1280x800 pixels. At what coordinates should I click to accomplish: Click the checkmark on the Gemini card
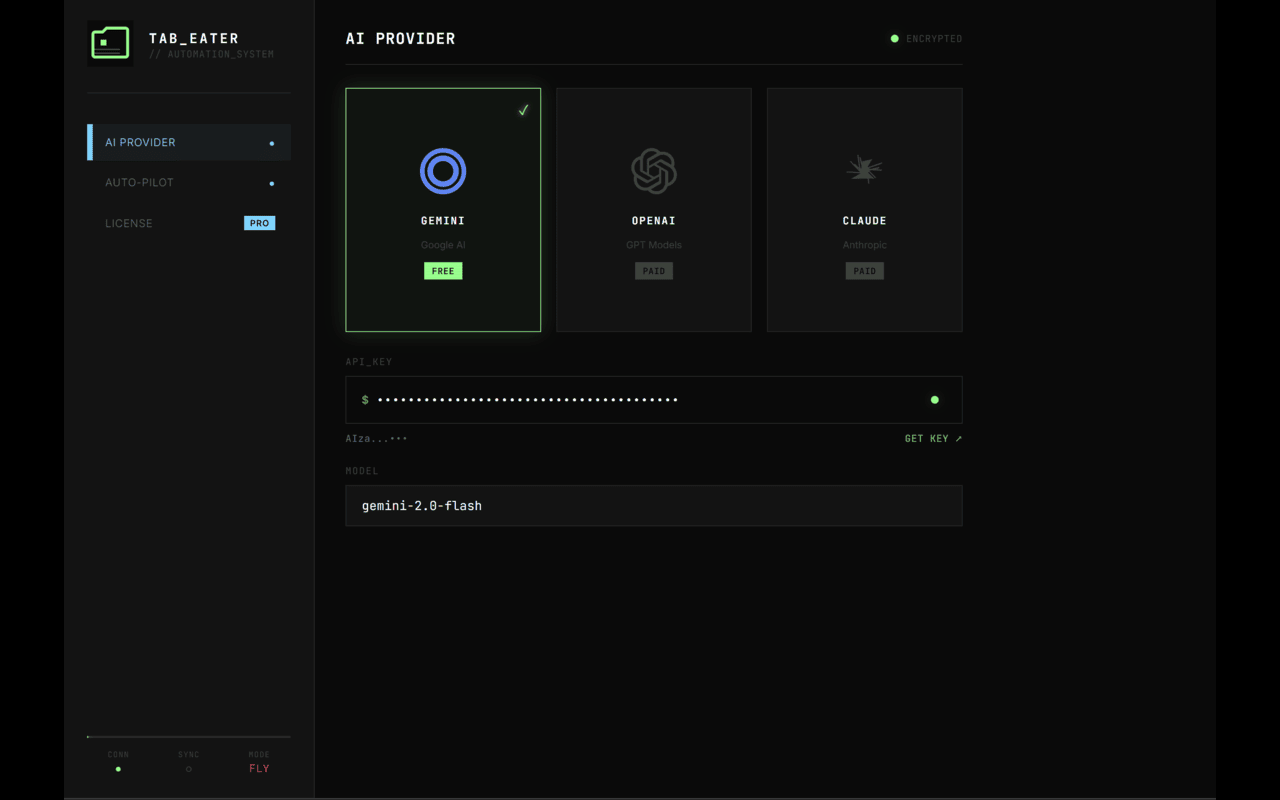click(523, 110)
